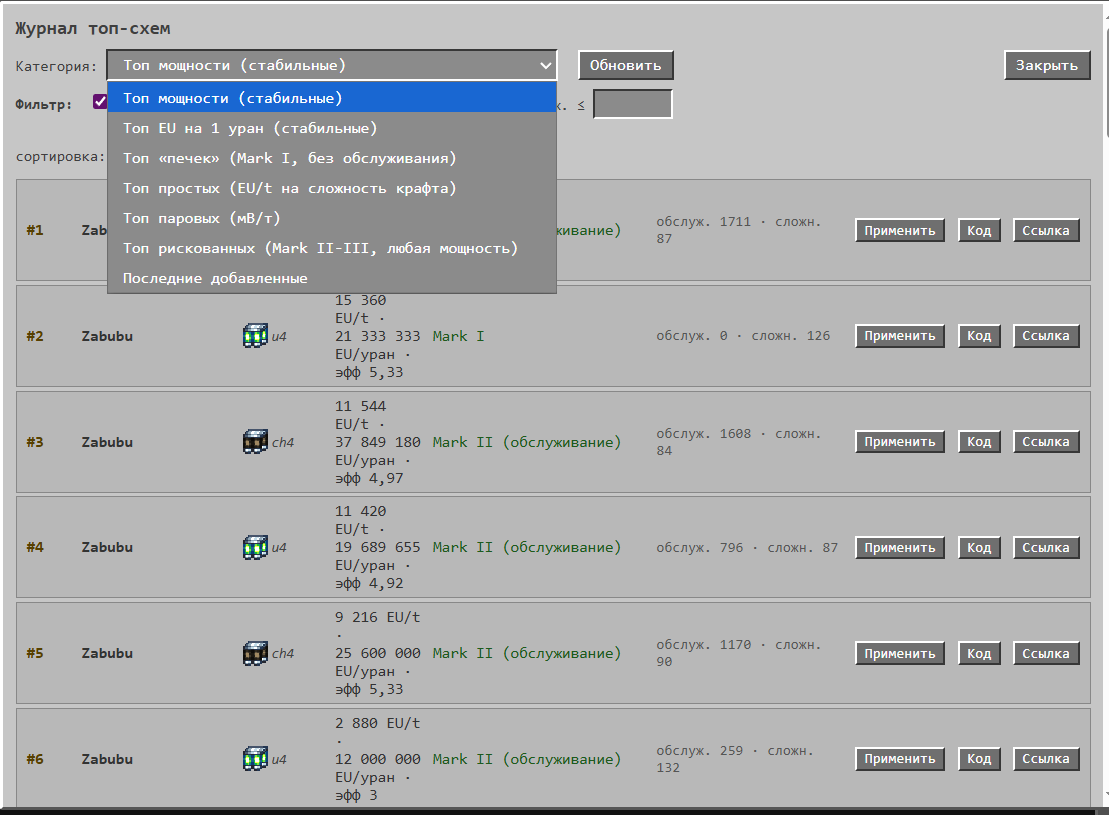This screenshot has height=815, width=1109.
Task: Click «Mark II (обслуживание)» in row #6
Action: (x=527, y=759)
